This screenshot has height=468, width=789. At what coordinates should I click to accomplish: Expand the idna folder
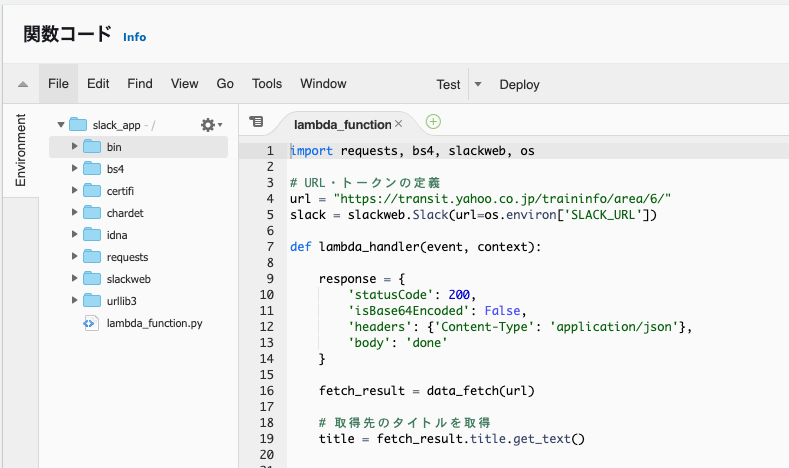pos(74,235)
